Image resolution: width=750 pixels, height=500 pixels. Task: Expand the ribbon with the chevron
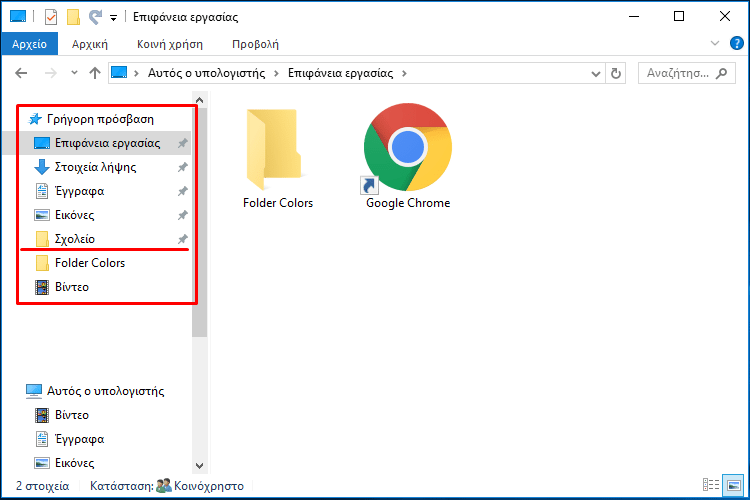[715, 44]
